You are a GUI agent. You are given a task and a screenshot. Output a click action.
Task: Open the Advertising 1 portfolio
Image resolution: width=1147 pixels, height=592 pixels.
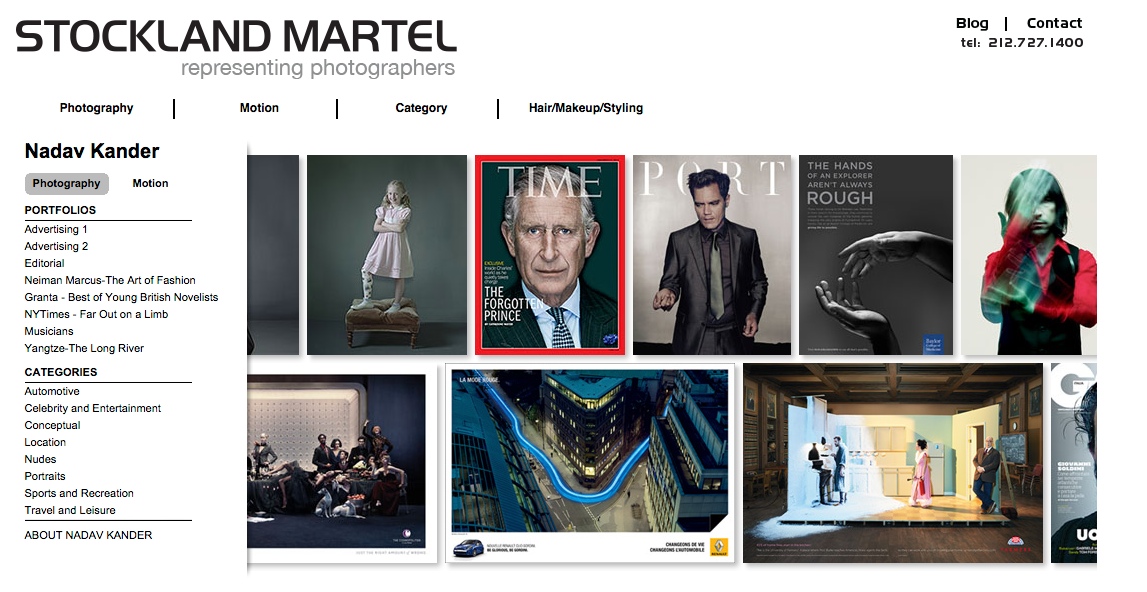pyautogui.click(x=56, y=230)
